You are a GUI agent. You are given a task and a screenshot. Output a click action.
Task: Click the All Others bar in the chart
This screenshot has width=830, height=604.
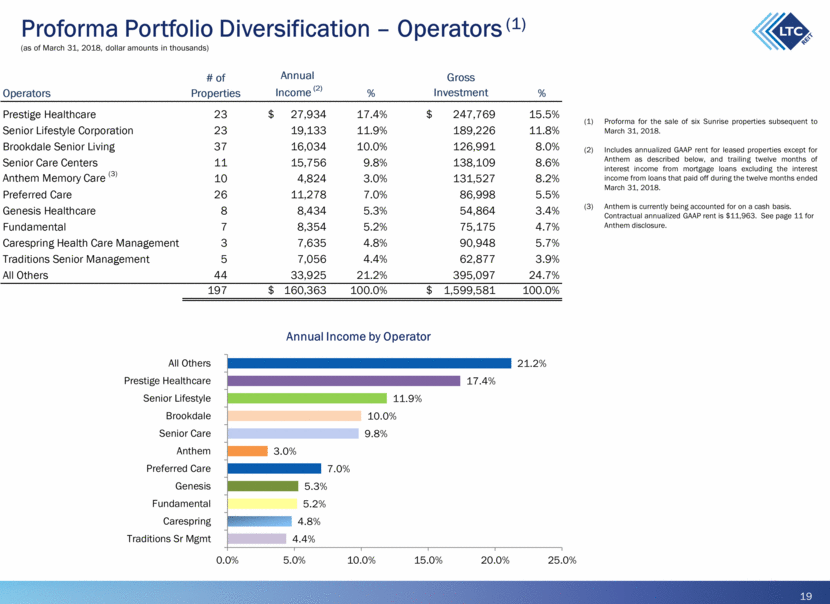point(369,363)
